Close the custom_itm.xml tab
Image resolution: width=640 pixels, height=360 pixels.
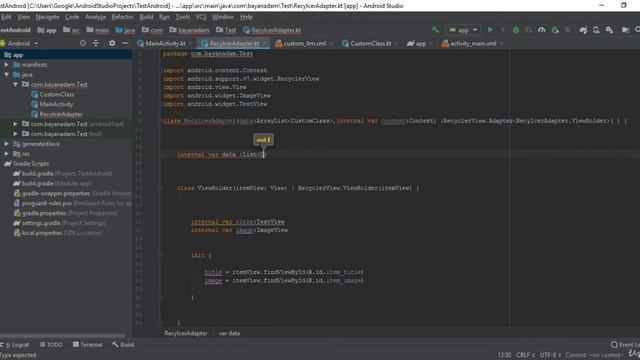coord(331,44)
